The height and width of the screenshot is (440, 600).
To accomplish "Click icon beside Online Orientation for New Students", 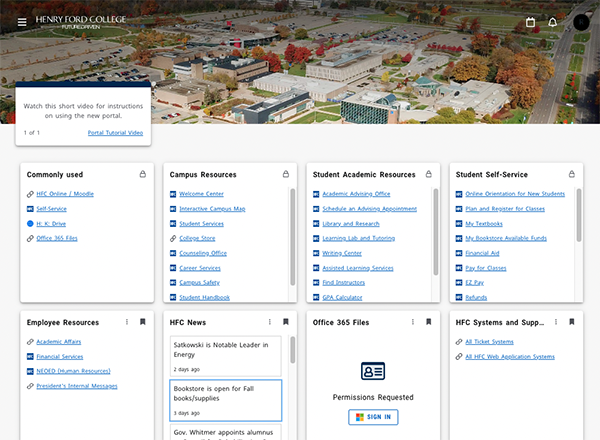I will [x=459, y=194].
